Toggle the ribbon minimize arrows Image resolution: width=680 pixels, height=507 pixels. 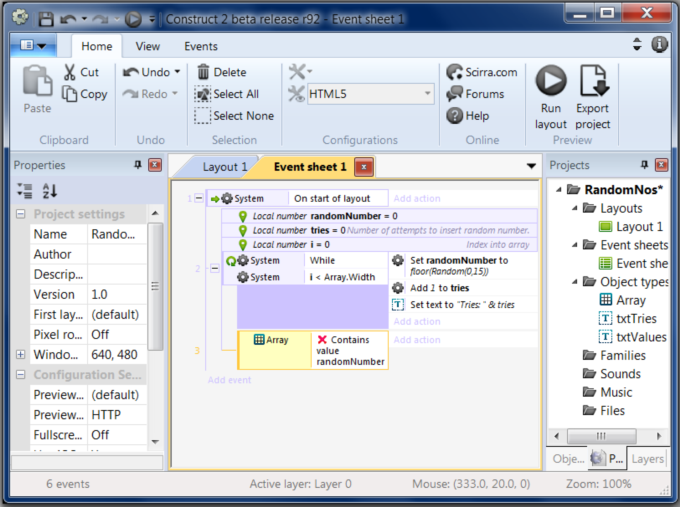[x=637, y=44]
